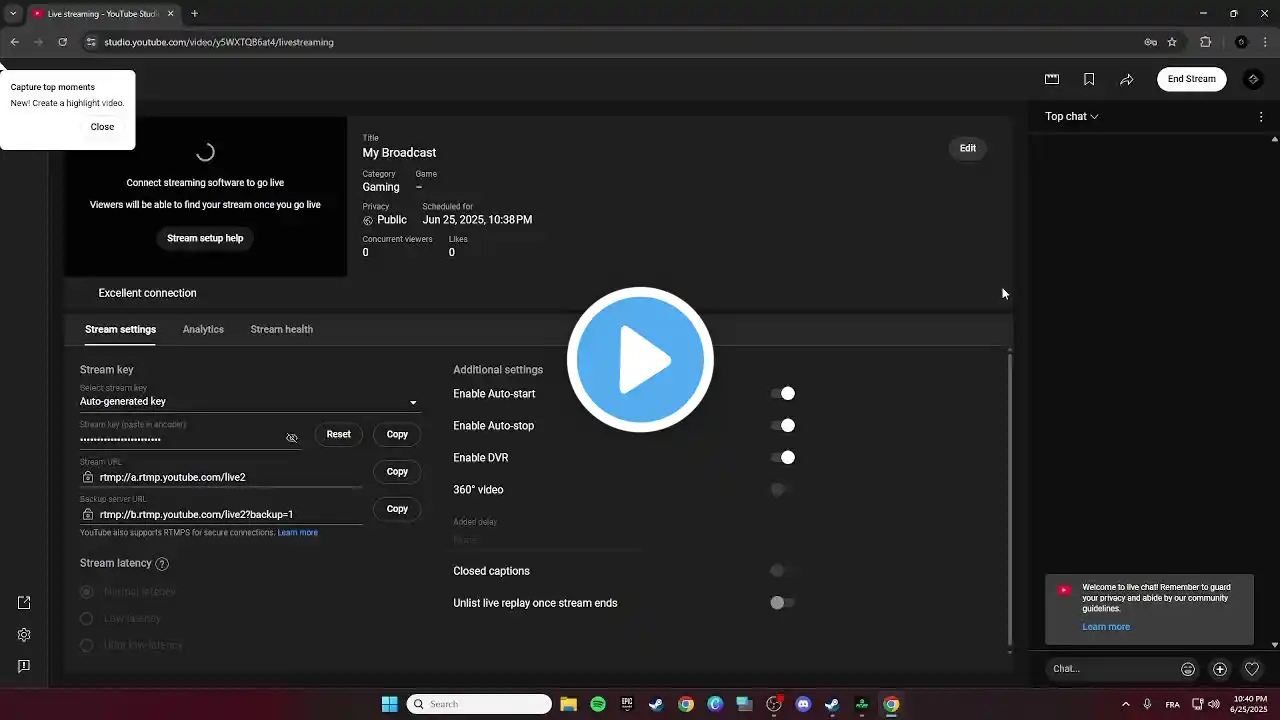Click Edit for broadcast details
The image size is (1280, 720).
click(968, 148)
